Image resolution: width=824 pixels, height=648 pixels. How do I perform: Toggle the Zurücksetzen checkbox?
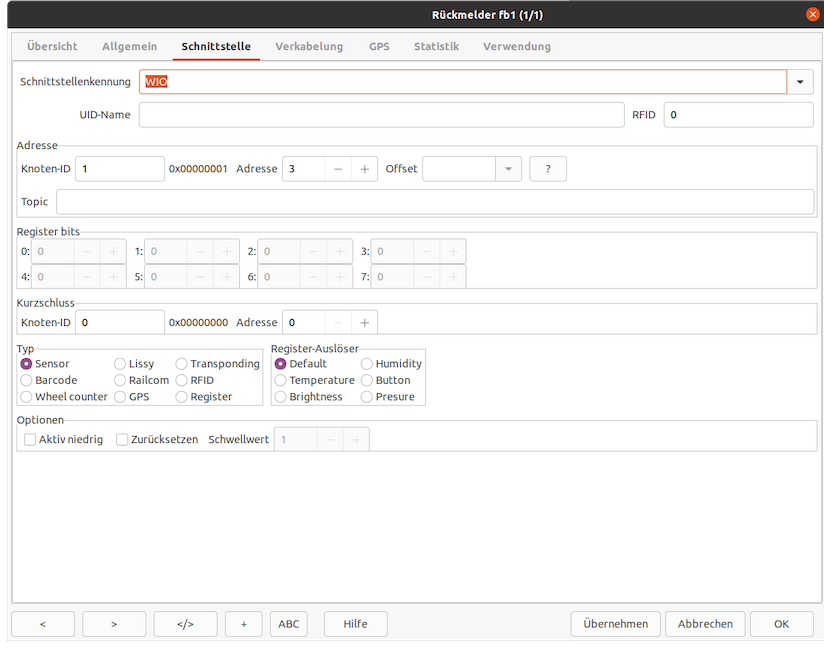point(123,439)
